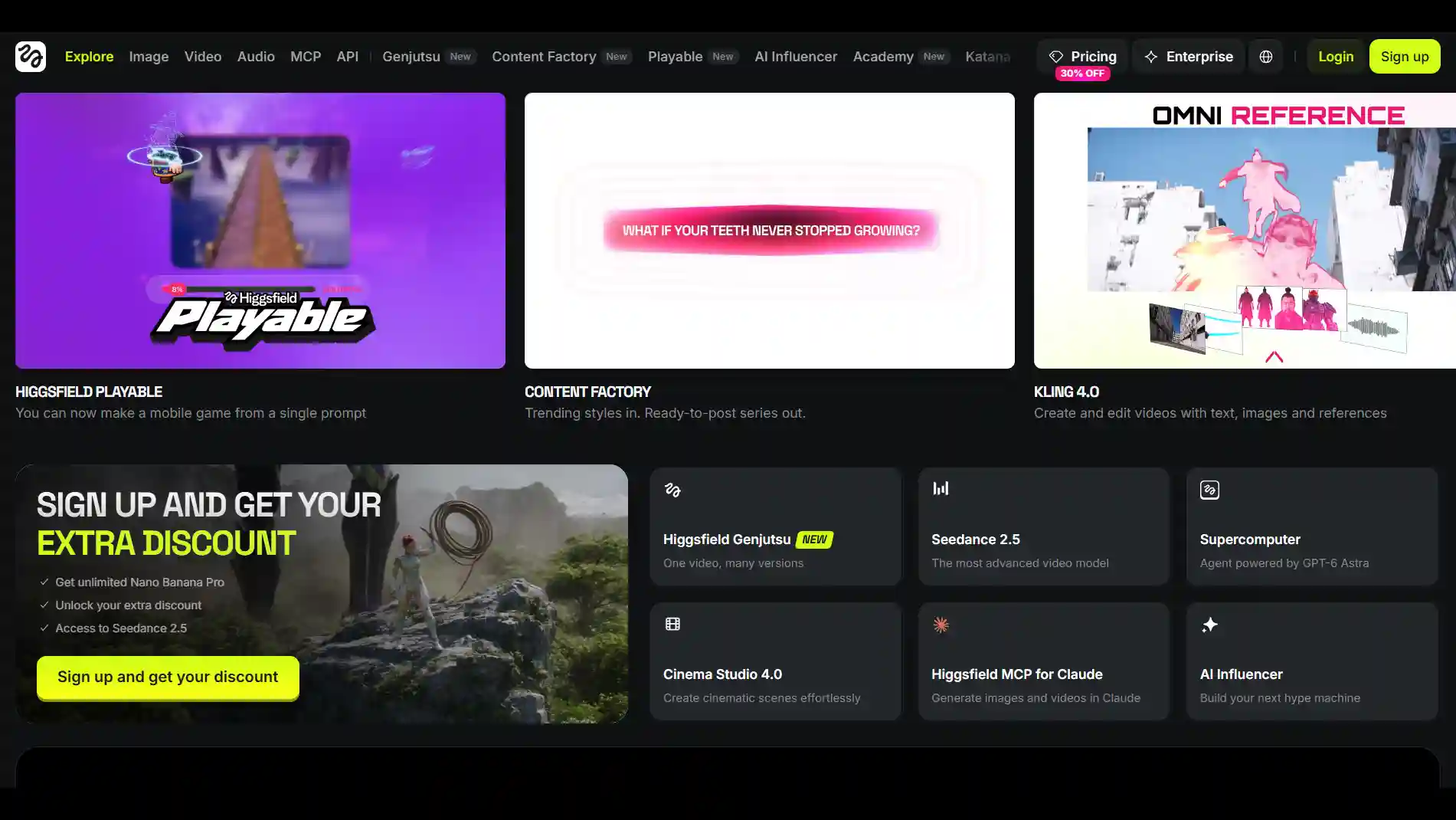Click the 30% OFF badge
1456x820 pixels.
(1082, 74)
